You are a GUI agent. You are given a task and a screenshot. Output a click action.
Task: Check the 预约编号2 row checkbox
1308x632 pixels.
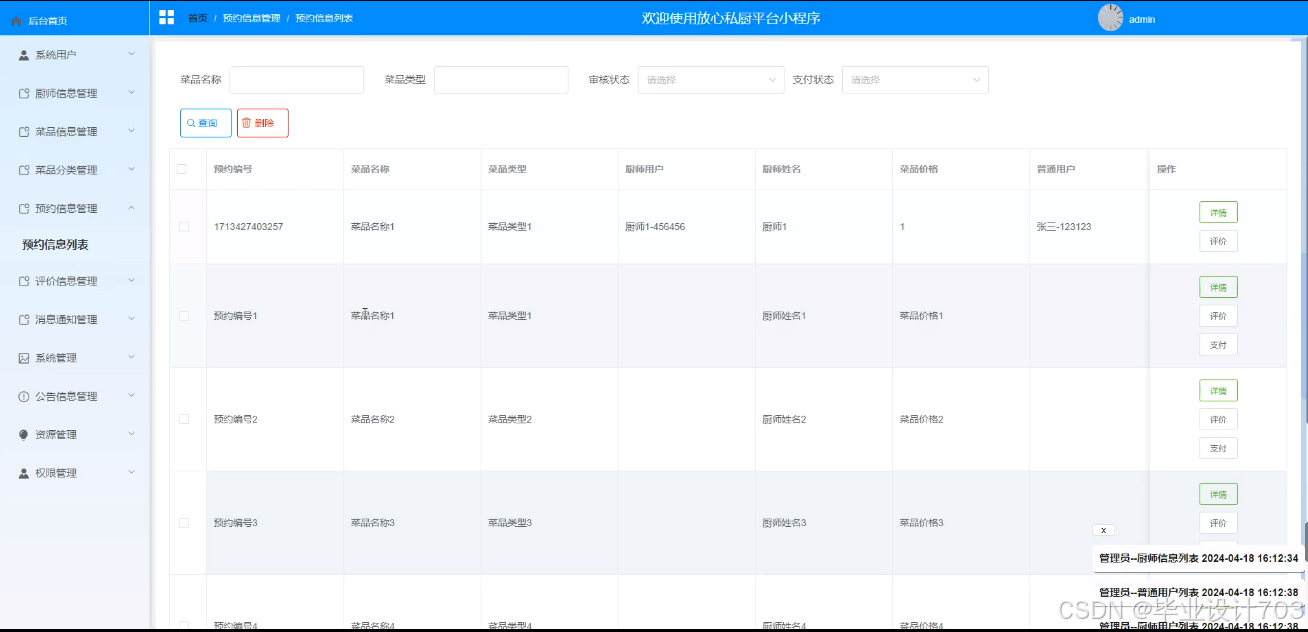pos(184,419)
